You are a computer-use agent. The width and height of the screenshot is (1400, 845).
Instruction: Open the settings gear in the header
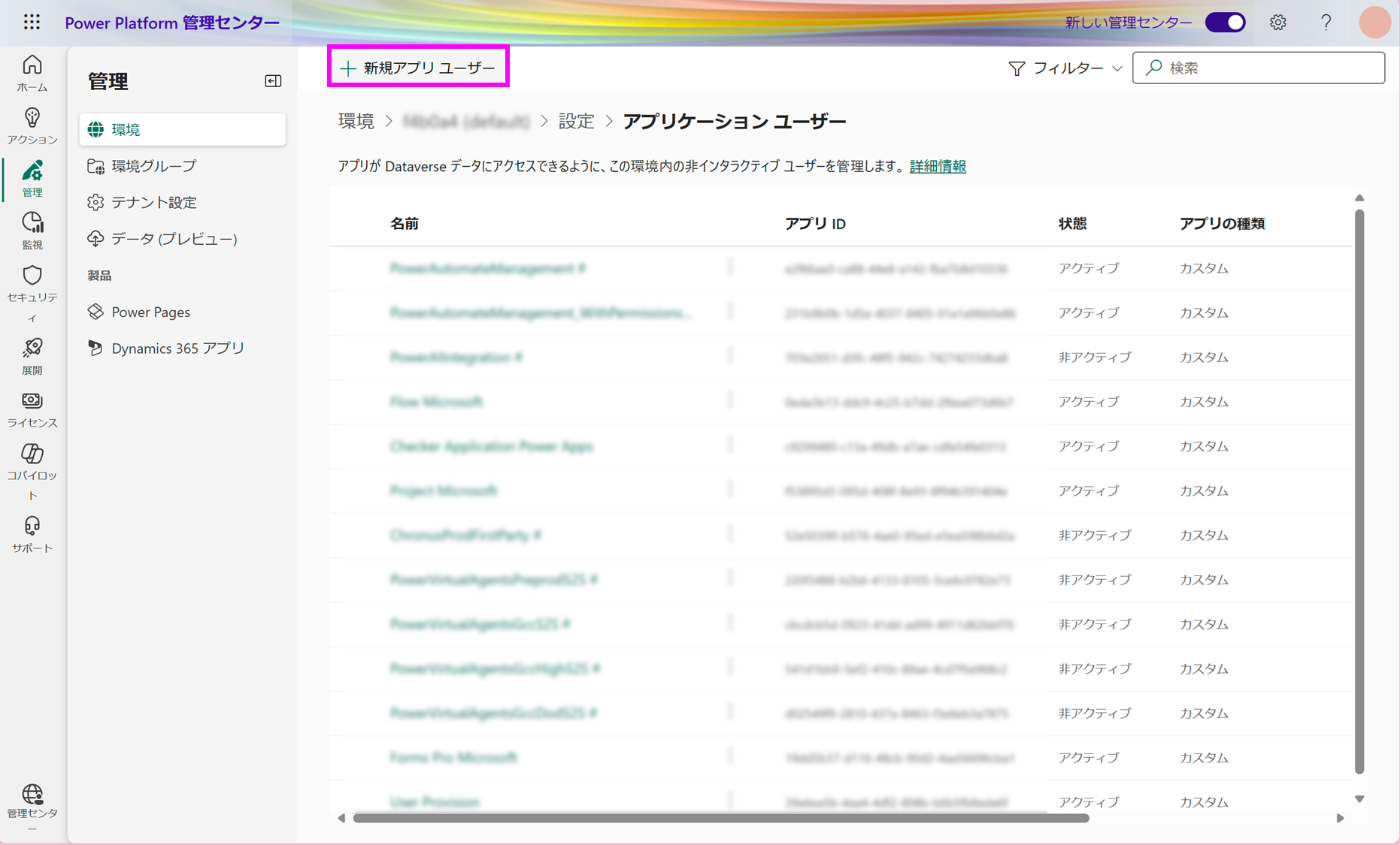[x=1278, y=22]
